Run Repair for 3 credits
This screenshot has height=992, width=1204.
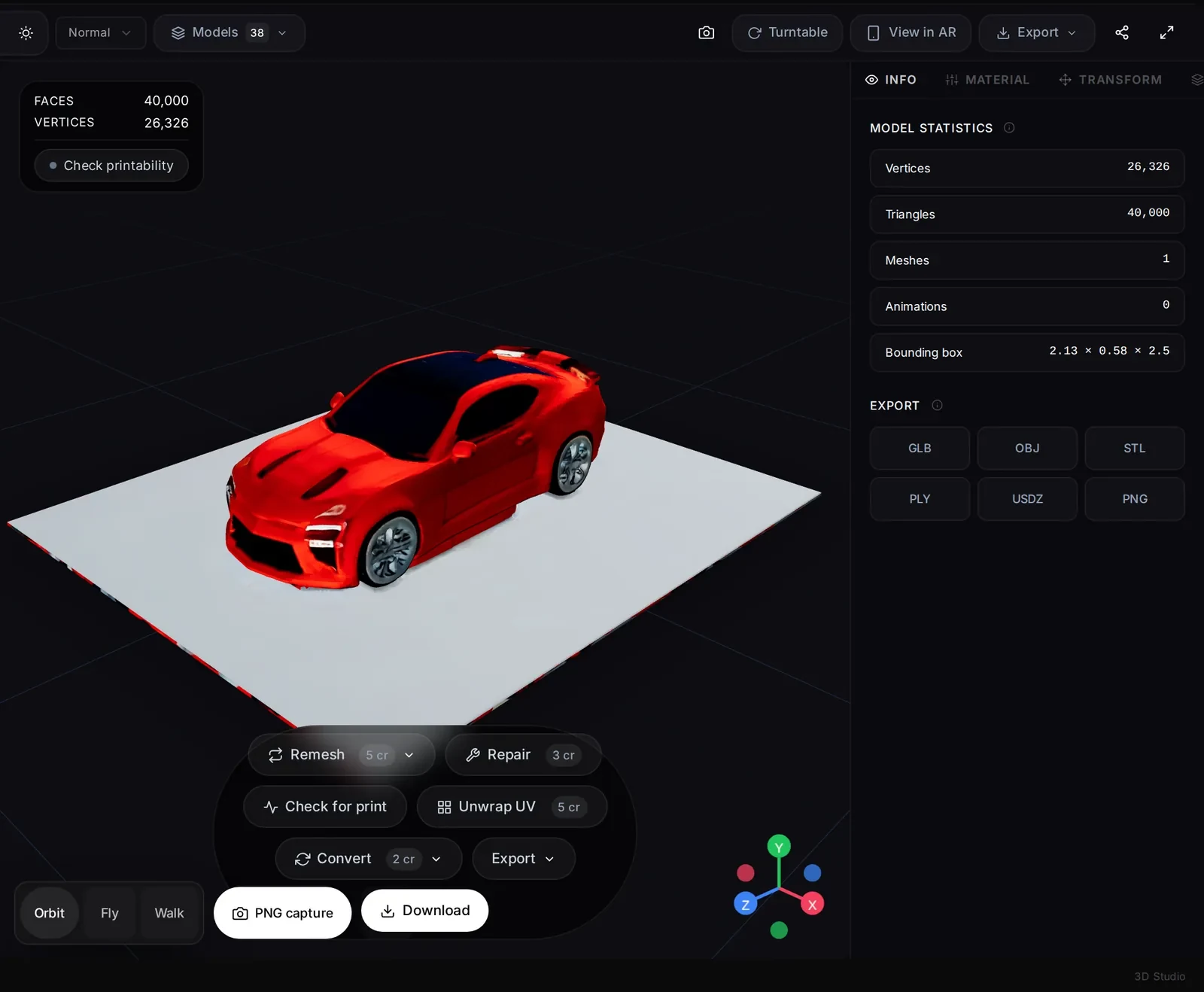[523, 755]
